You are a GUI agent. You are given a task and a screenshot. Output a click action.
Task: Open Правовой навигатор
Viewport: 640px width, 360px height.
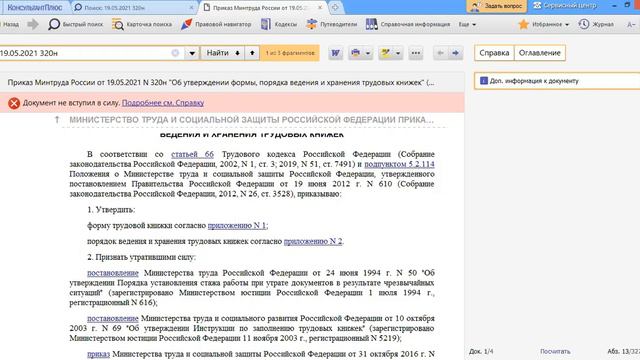click(216, 24)
